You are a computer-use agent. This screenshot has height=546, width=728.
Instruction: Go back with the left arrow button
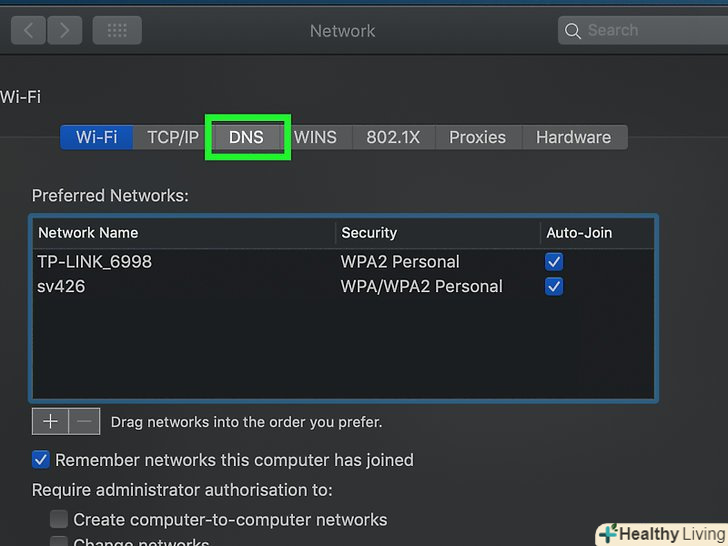[28, 30]
